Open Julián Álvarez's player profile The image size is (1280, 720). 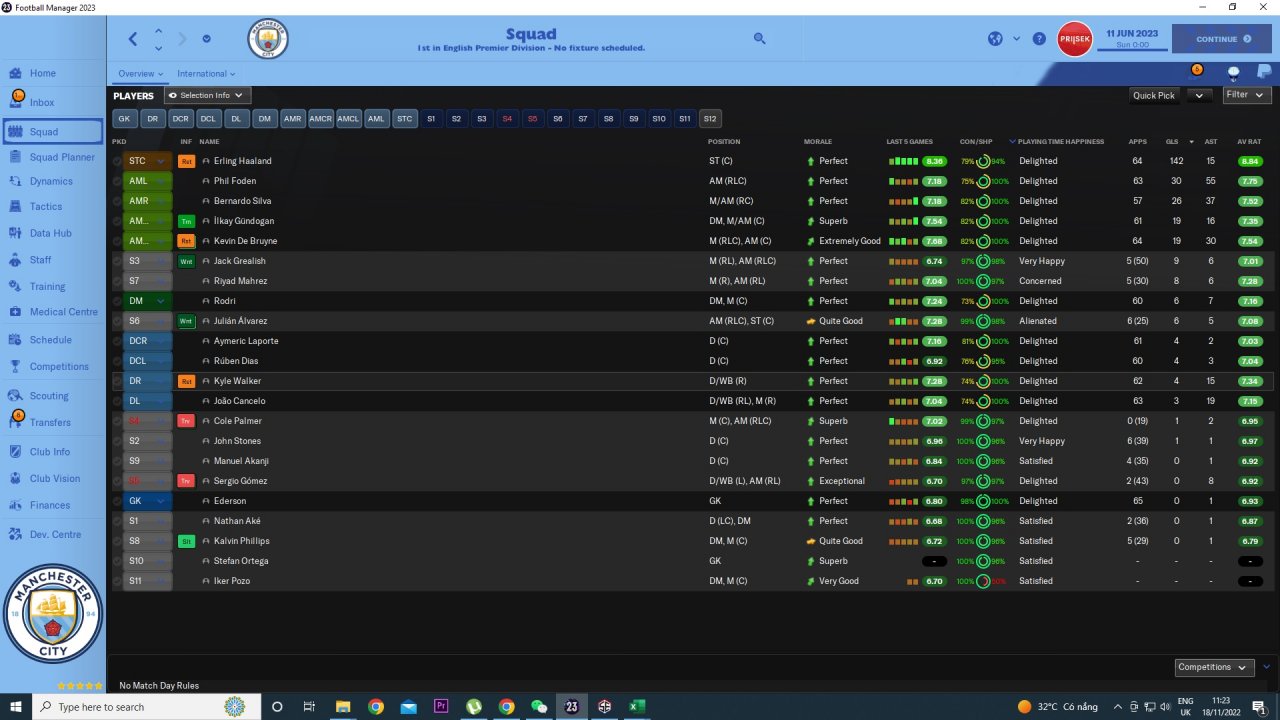[x=240, y=321]
